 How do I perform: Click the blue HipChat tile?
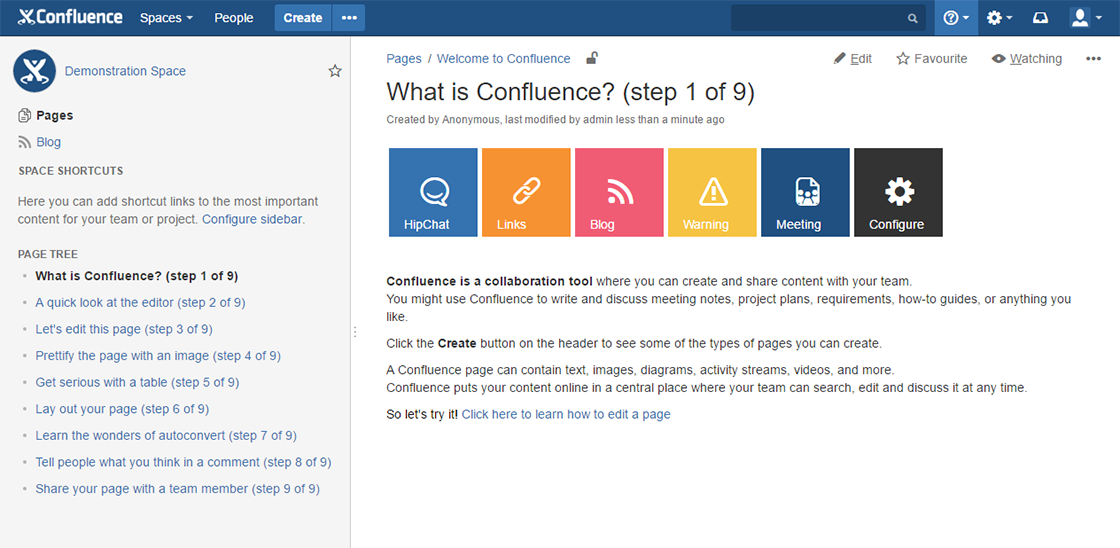(433, 192)
